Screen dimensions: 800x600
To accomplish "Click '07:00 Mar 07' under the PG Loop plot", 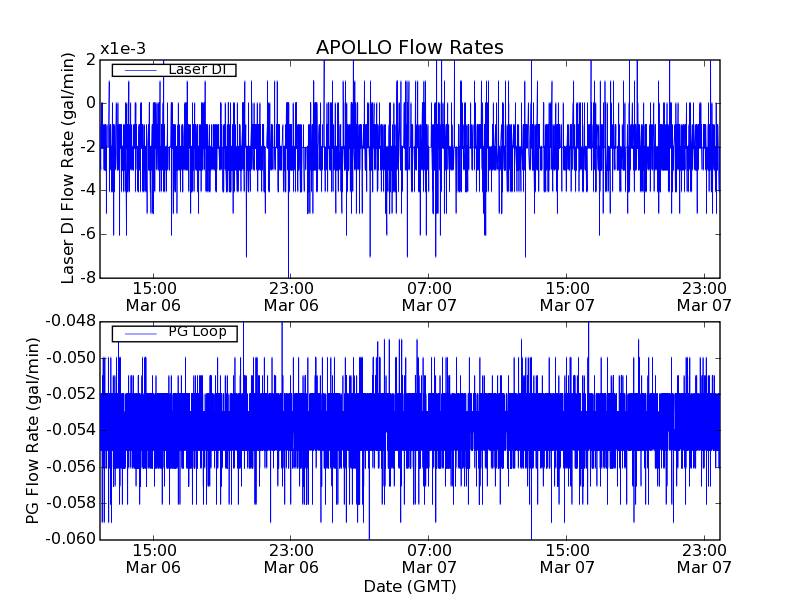I will 429,559.
